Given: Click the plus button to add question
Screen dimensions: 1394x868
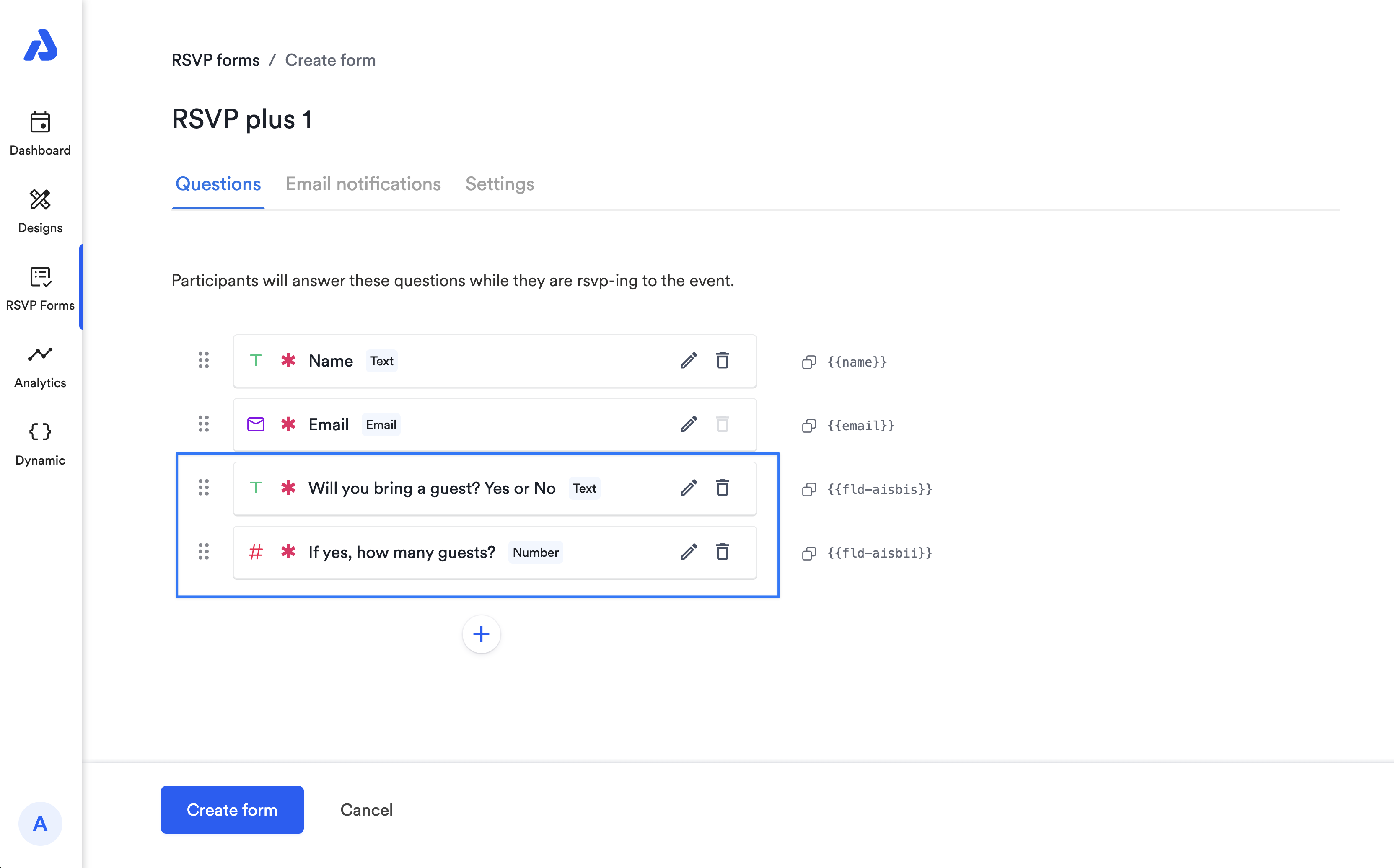Looking at the screenshot, I should 481,634.
